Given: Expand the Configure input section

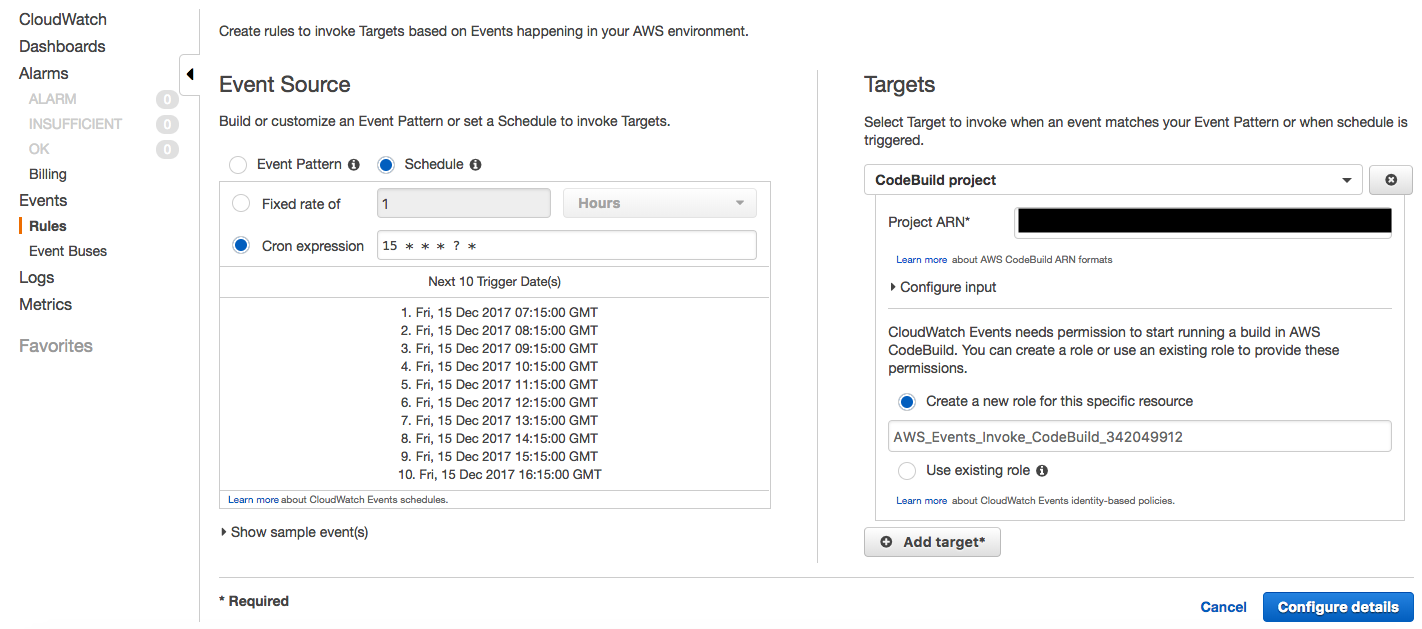Looking at the screenshot, I should pyautogui.click(x=943, y=287).
